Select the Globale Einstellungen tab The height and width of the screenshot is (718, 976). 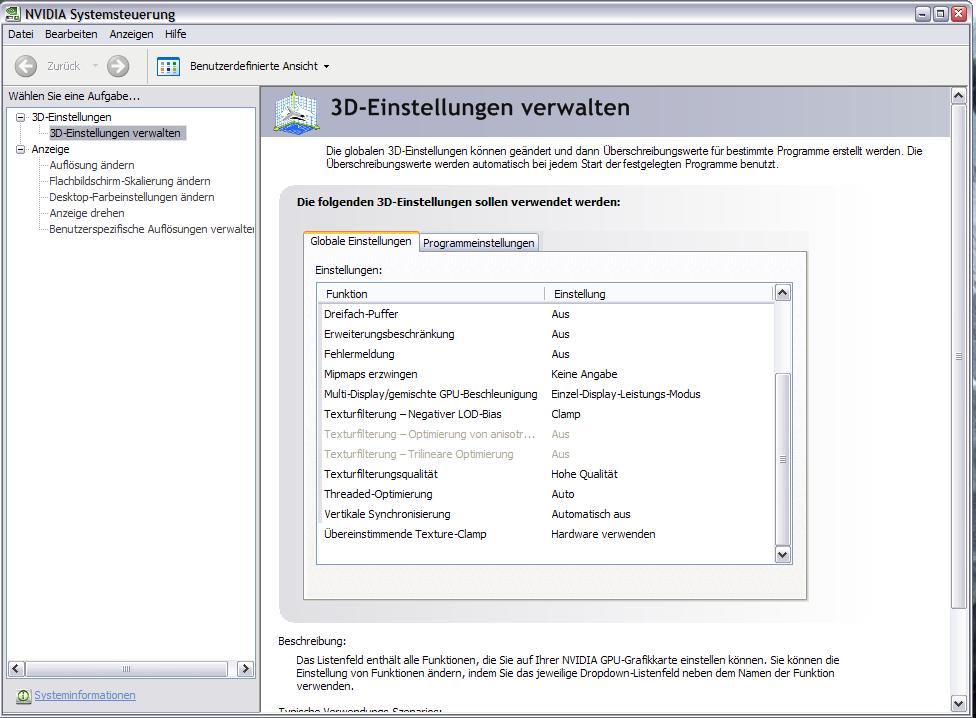point(361,241)
